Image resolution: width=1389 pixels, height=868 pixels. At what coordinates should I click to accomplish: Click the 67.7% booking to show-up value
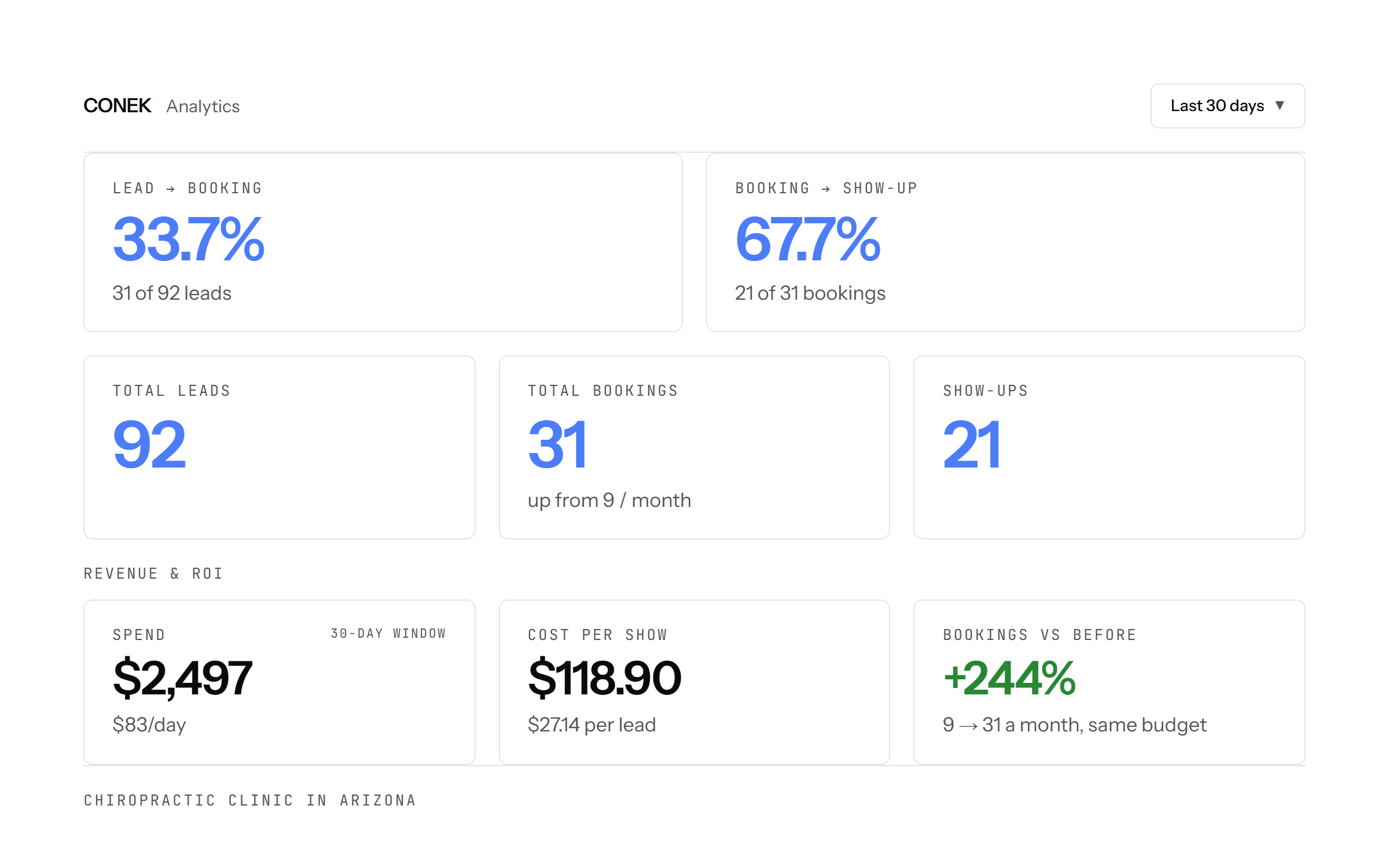[808, 239]
